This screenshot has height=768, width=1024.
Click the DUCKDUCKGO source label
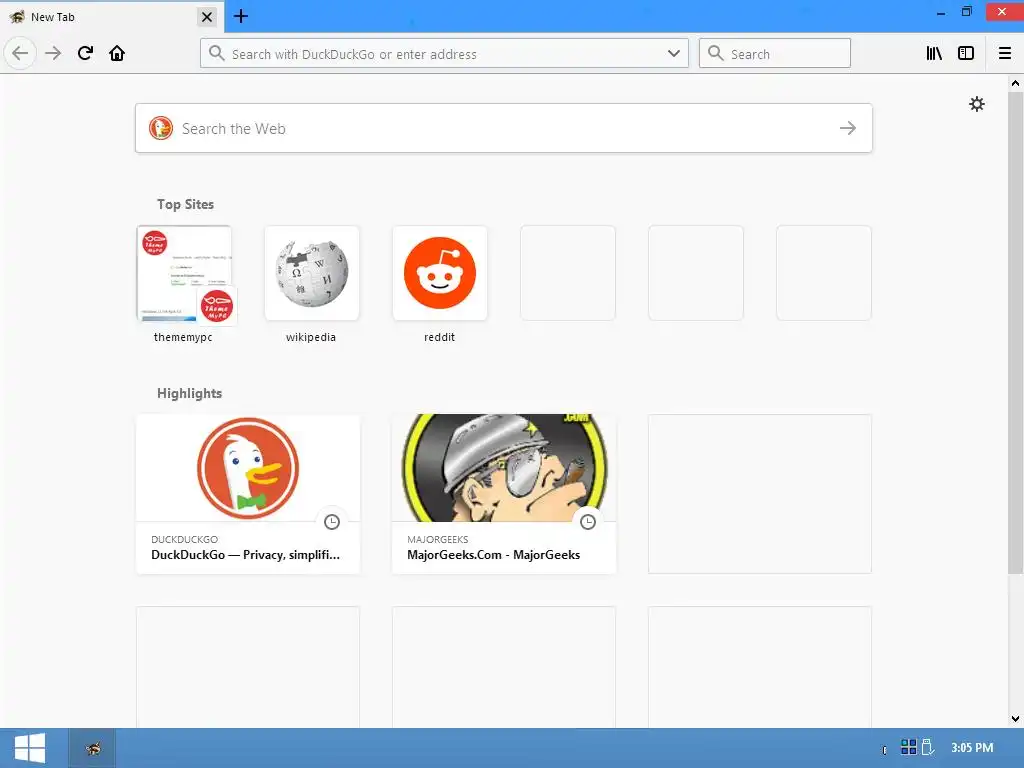click(184, 539)
